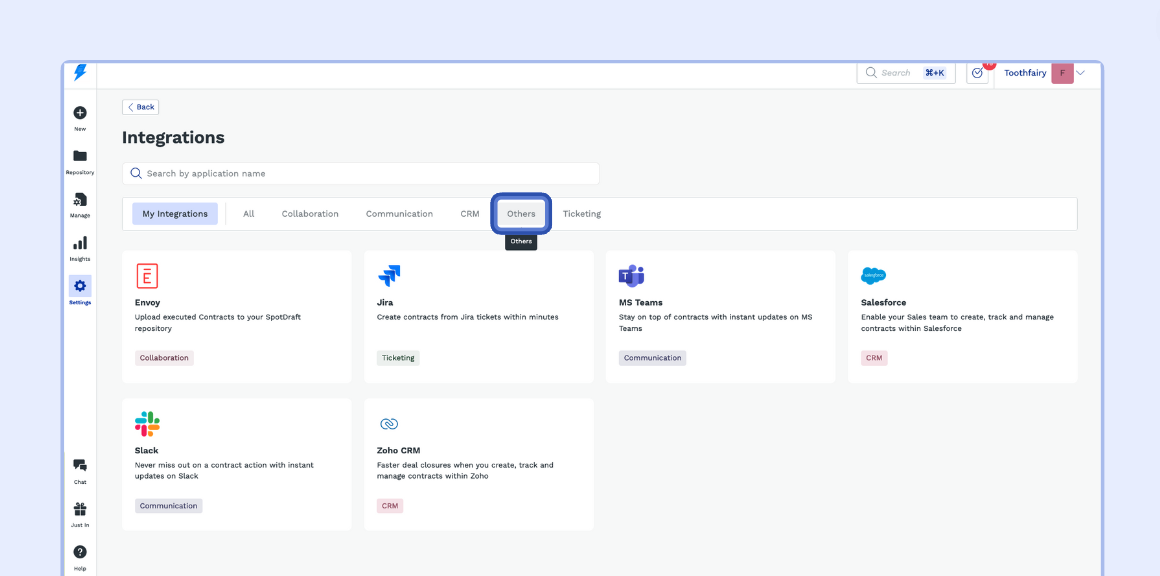The width and height of the screenshot is (1160, 576).
Task: Click 'Faster deal closures' Zoho description
Action: 465,470
